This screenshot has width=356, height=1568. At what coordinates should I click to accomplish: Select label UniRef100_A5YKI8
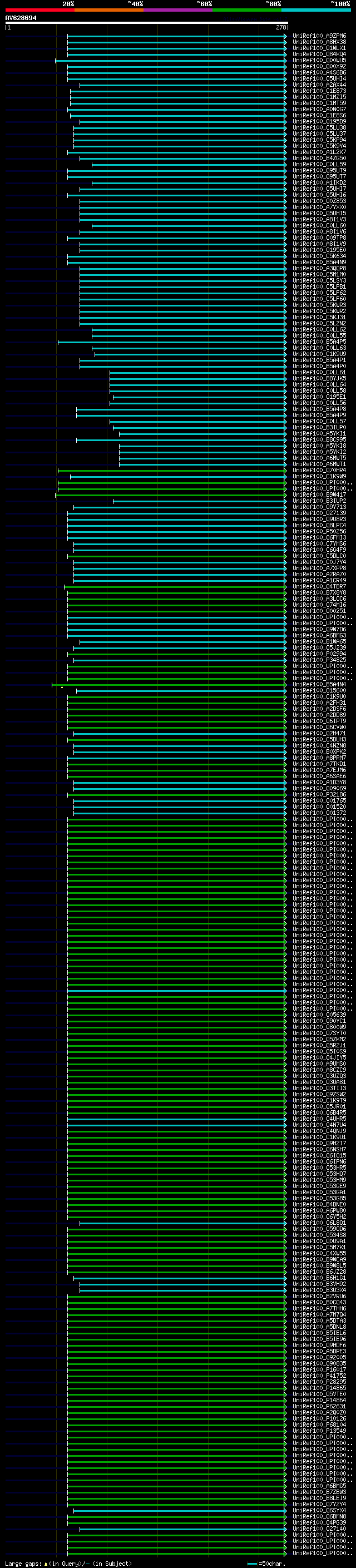(319, 446)
